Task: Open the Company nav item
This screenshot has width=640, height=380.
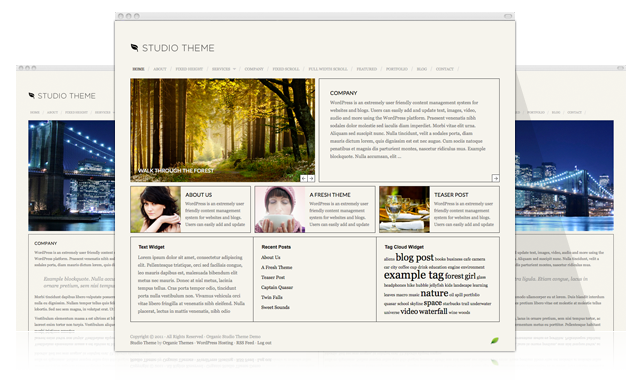Action: pos(254,69)
